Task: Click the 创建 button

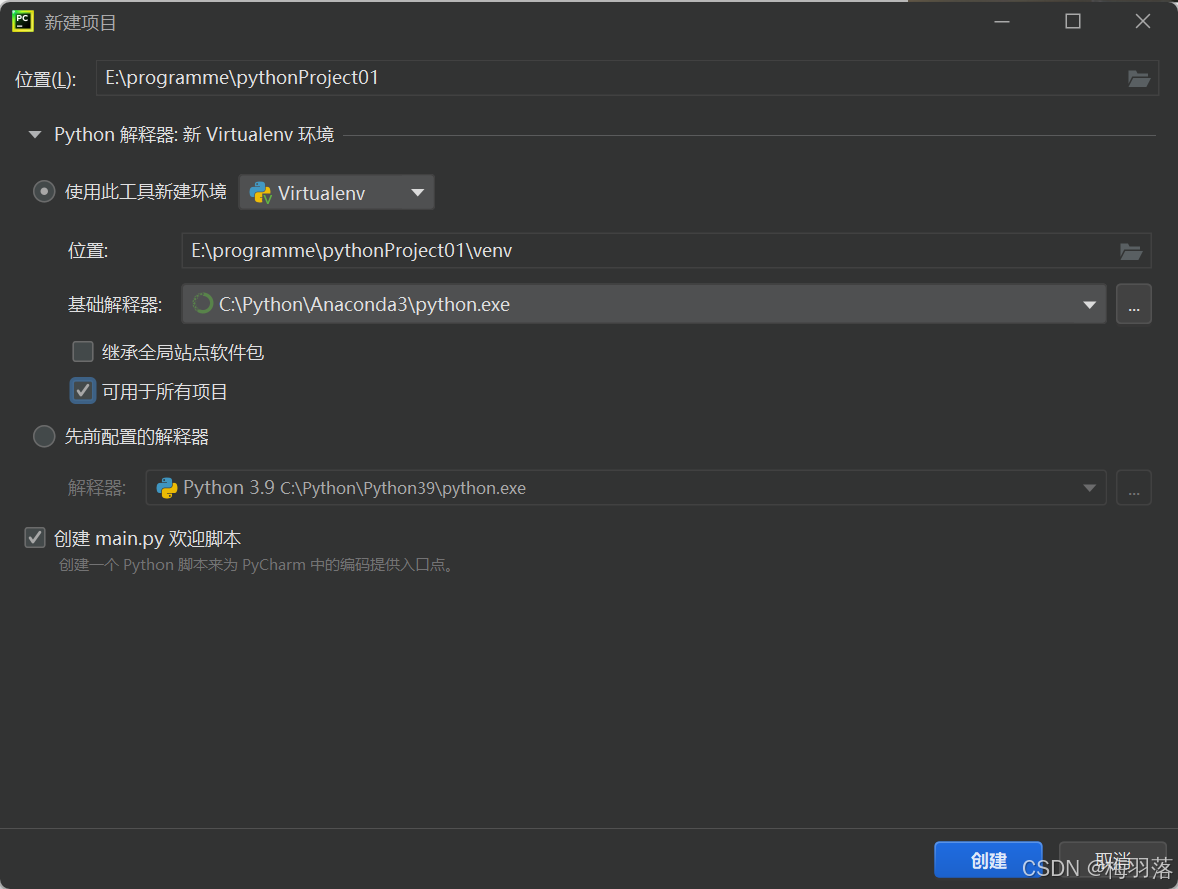Action: tap(988, 860)
